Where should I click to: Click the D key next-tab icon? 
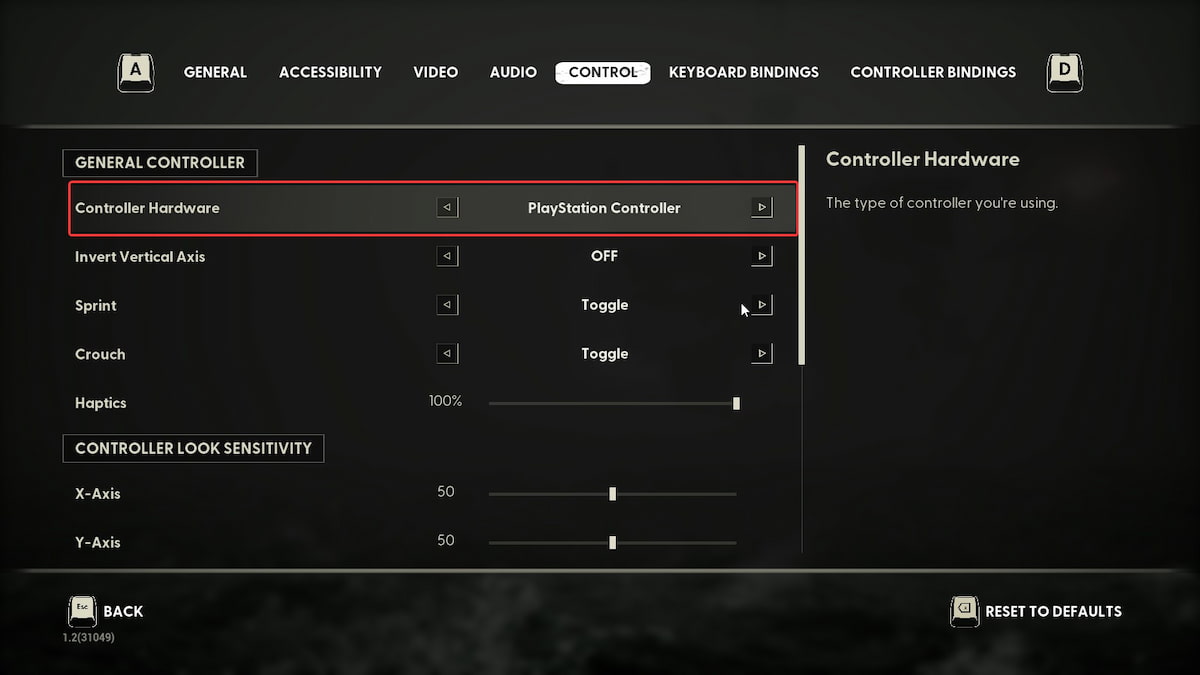1064,72
